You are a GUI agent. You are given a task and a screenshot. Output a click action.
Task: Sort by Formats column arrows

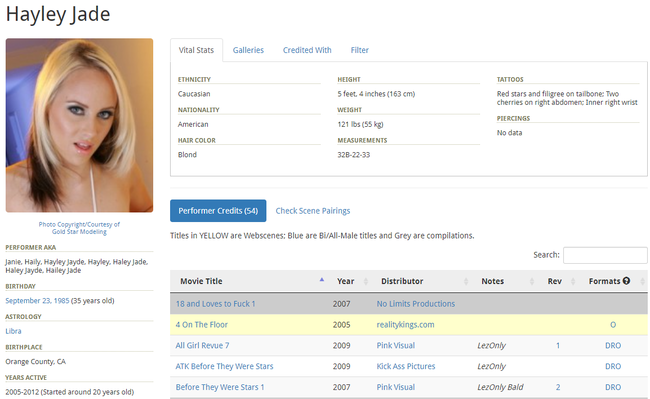coord(643,281)
